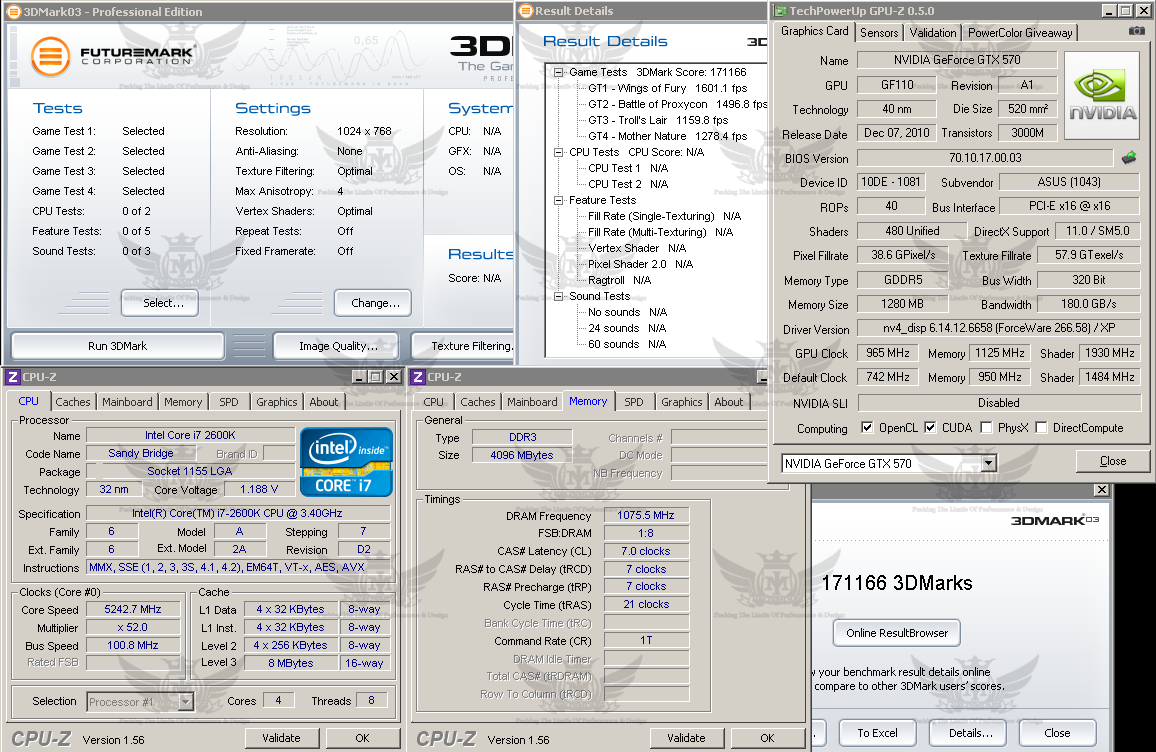Screen dimensions: 1156x752
Task: Click the To Excel button
Action: (877, 733)
